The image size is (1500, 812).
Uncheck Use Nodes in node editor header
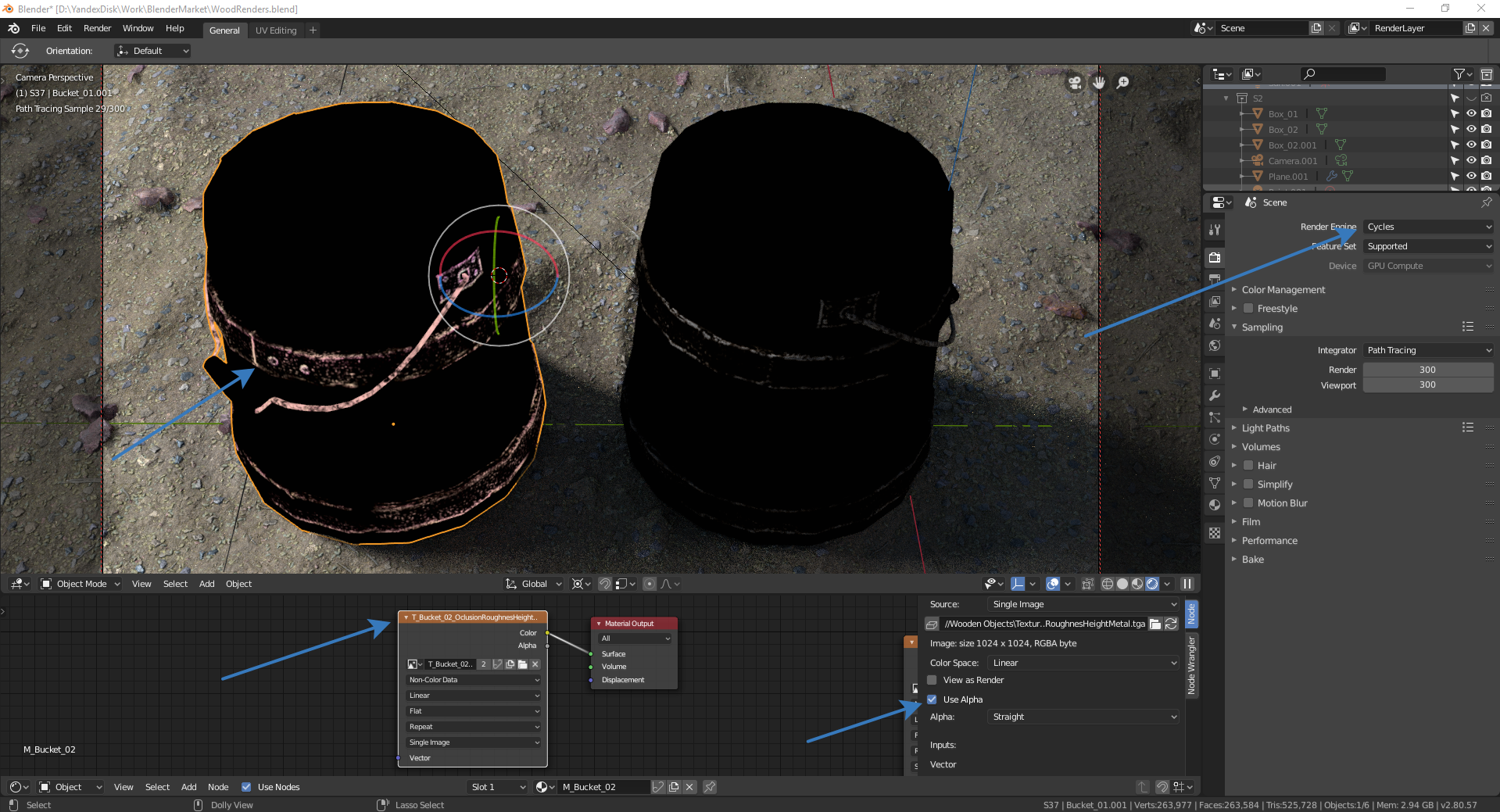click(246, 787)
